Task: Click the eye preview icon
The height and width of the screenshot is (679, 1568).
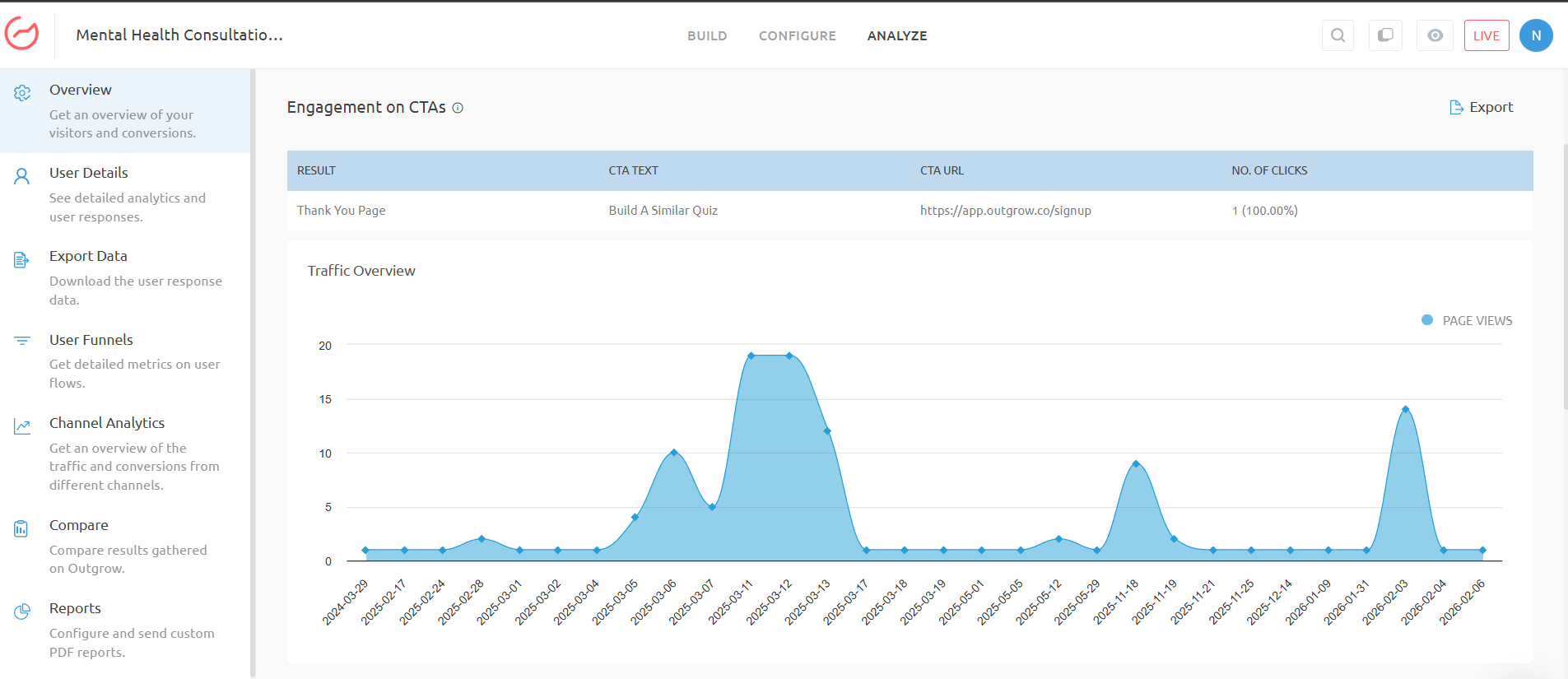Action: tap(1435, 35)
